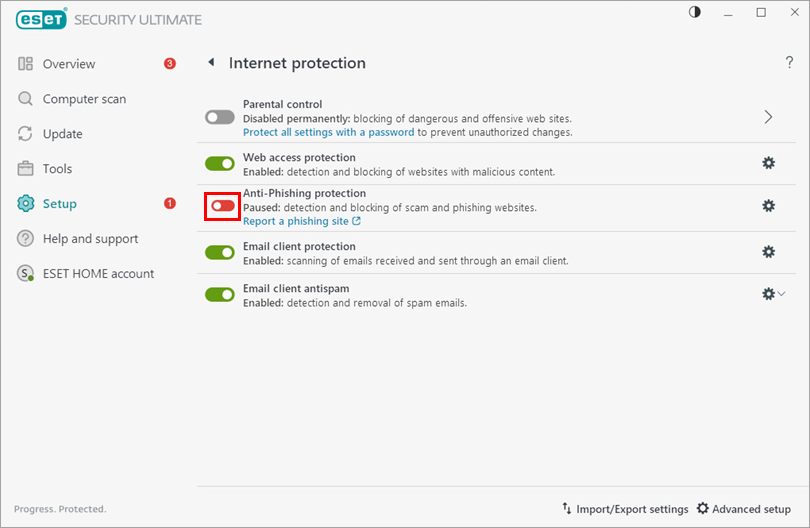Viewport: 810px width, 528px height.
Task: Click the Advanced setup gear icon
Action: 703,509
